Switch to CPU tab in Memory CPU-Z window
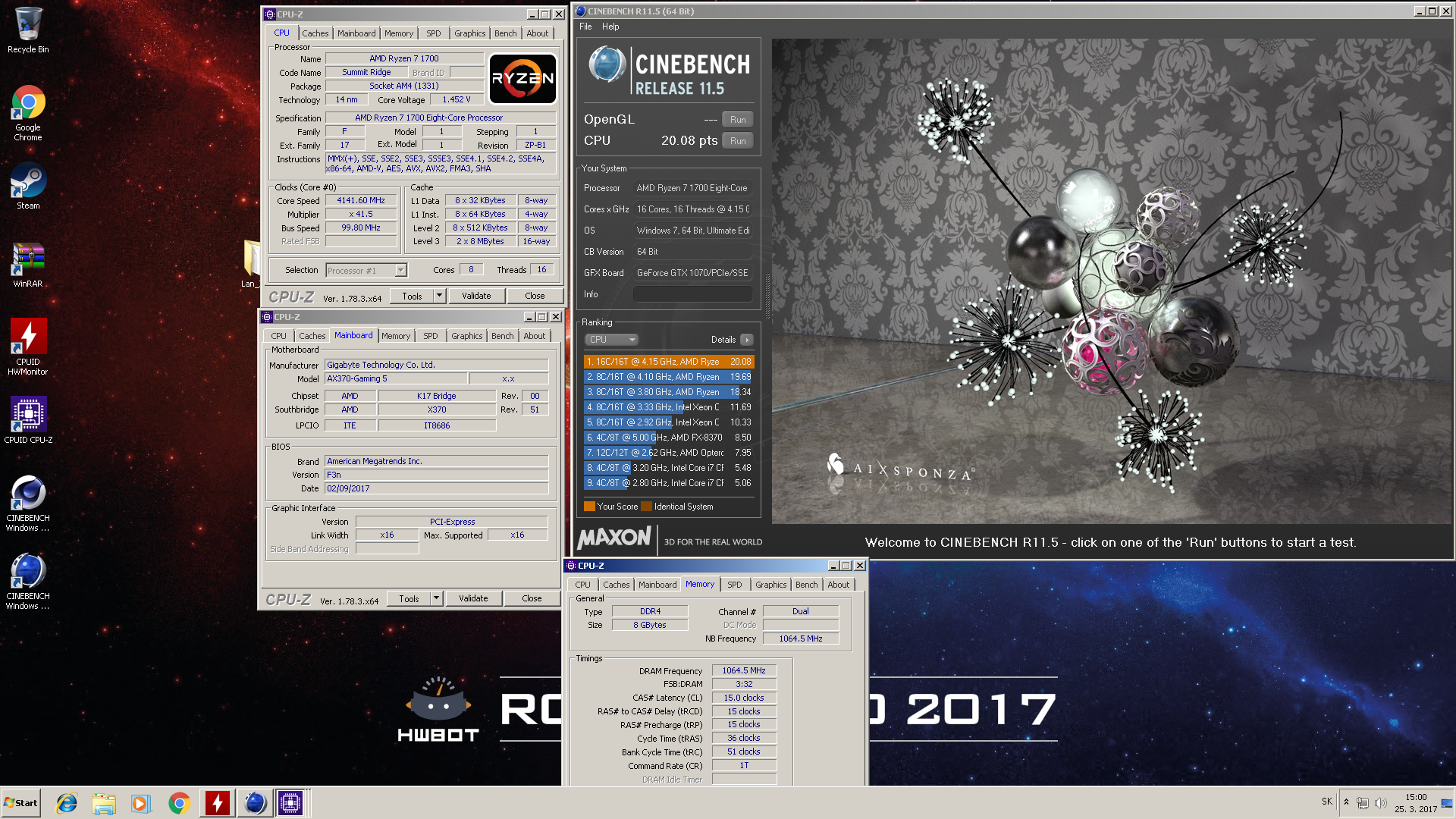Screen dimensions: 1456x819 582,585
